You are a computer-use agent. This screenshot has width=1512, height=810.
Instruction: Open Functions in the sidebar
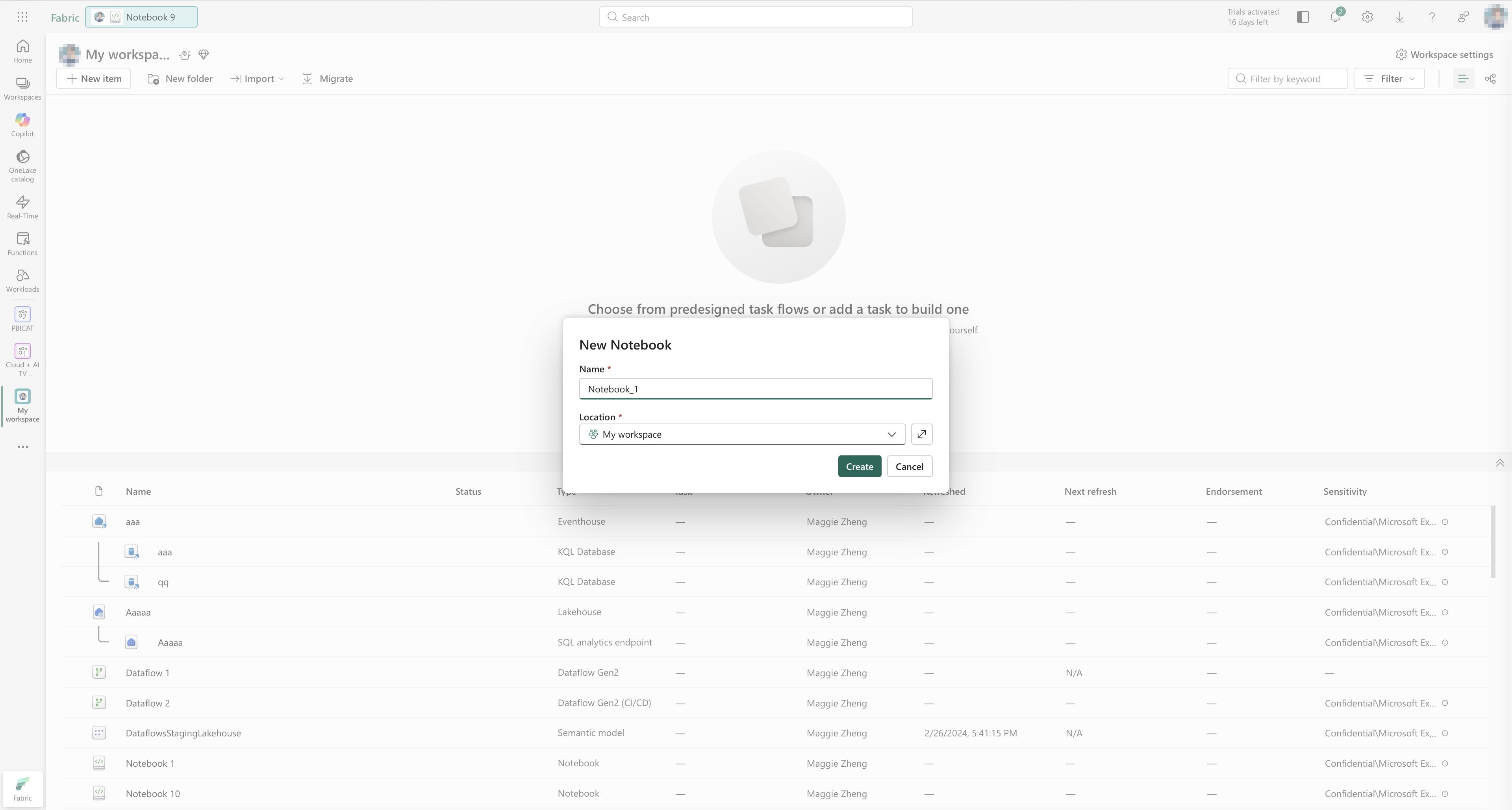click(22, 244)
